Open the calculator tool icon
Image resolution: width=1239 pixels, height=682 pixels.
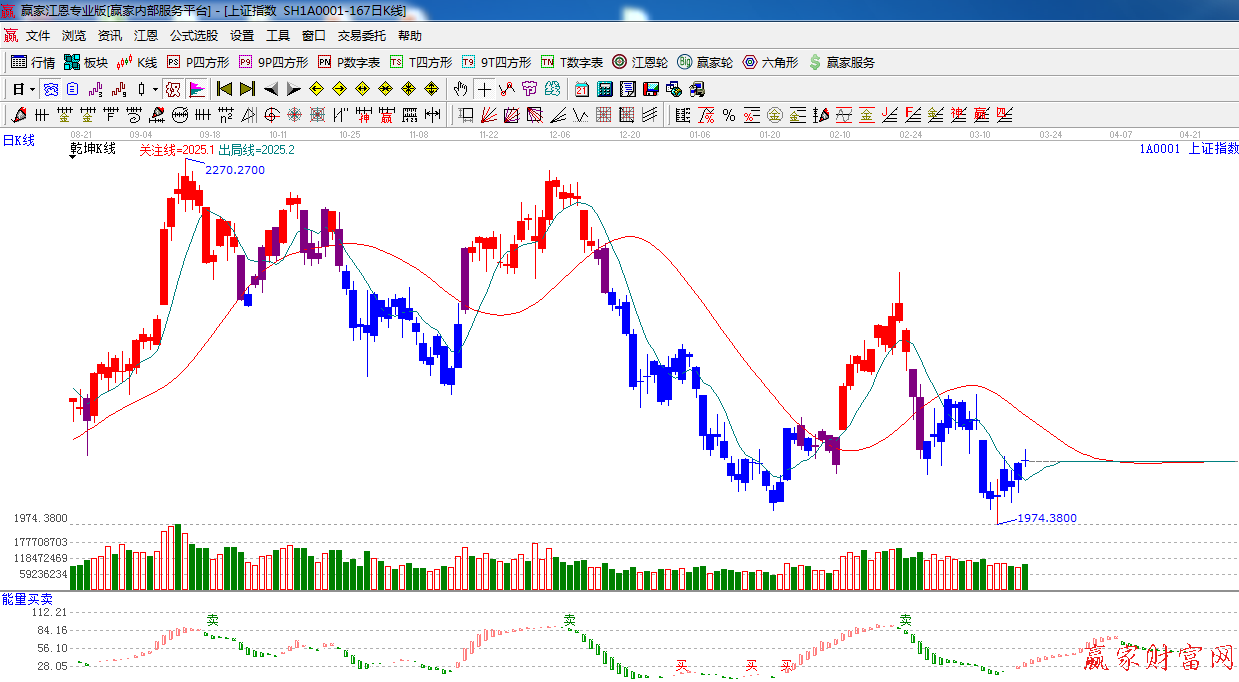[x=604, y=89]
